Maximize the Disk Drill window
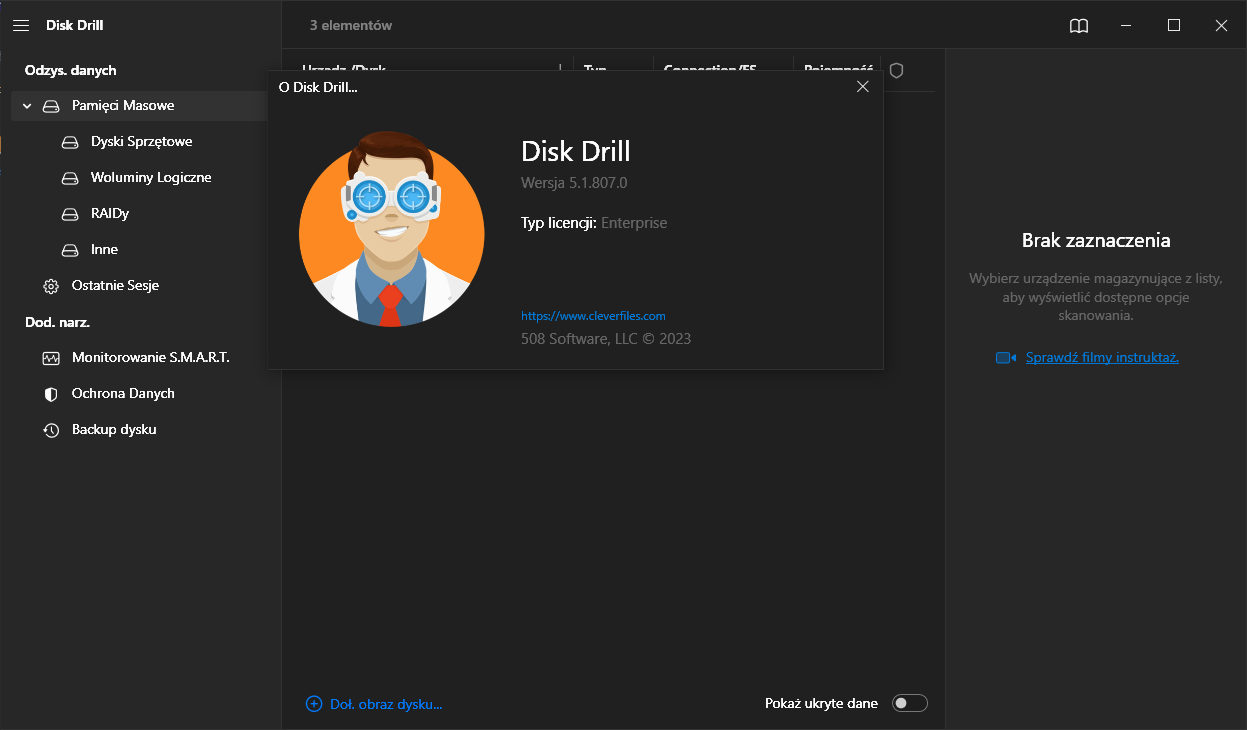This screenshot has height=730, width=1247. (1174, 26)
